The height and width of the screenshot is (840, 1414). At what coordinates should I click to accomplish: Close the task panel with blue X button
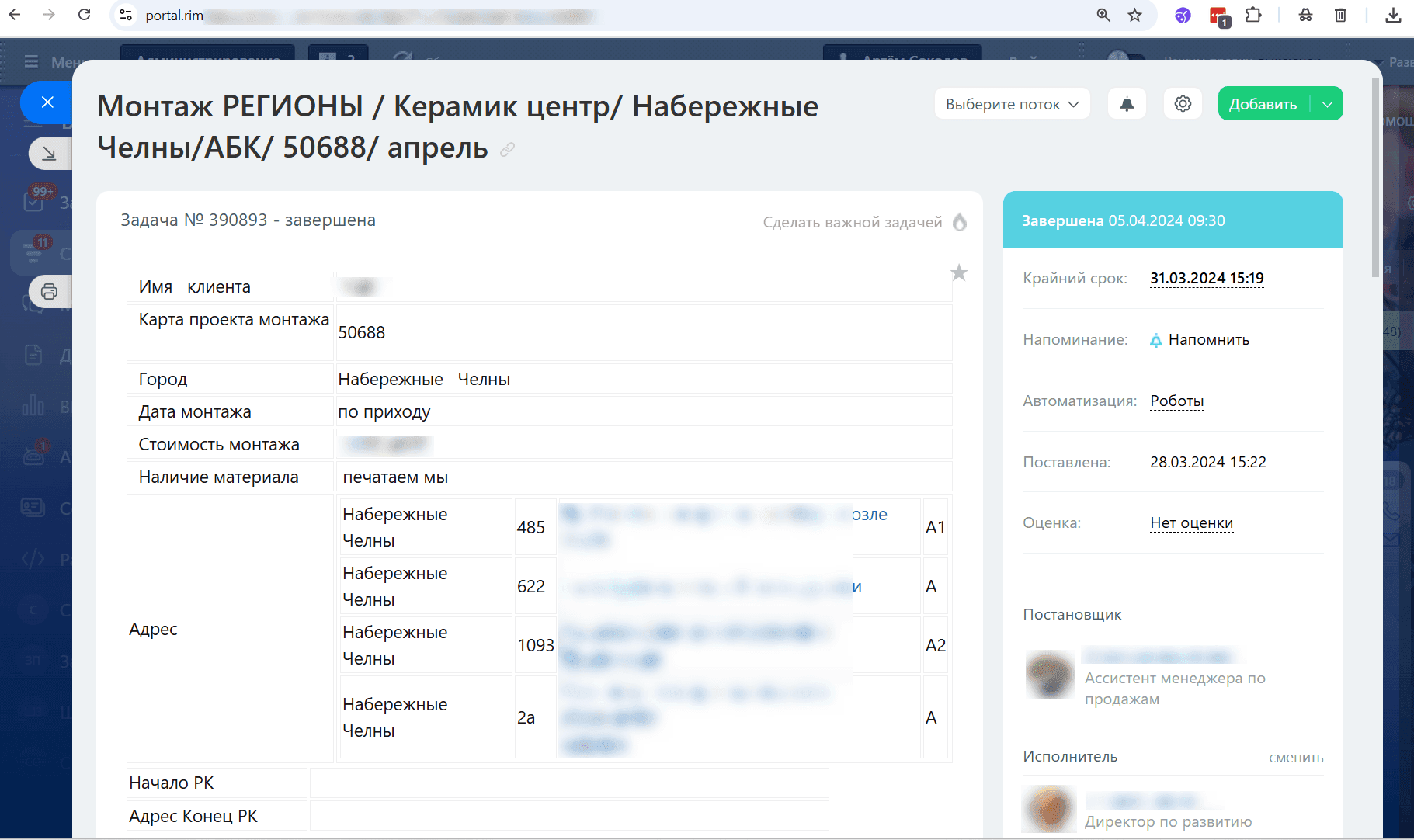pyautogui.click(x=47, y=102)
